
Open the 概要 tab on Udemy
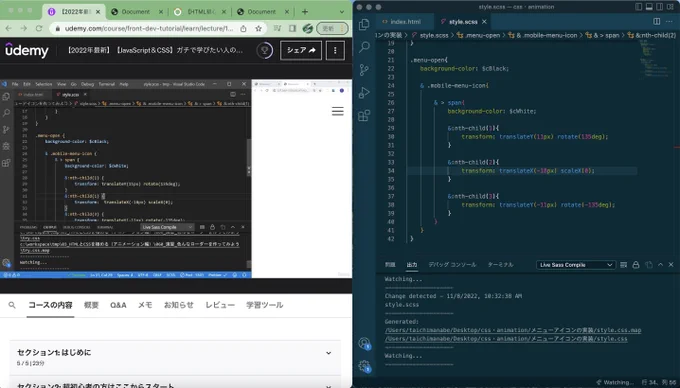tap(91, 305)
